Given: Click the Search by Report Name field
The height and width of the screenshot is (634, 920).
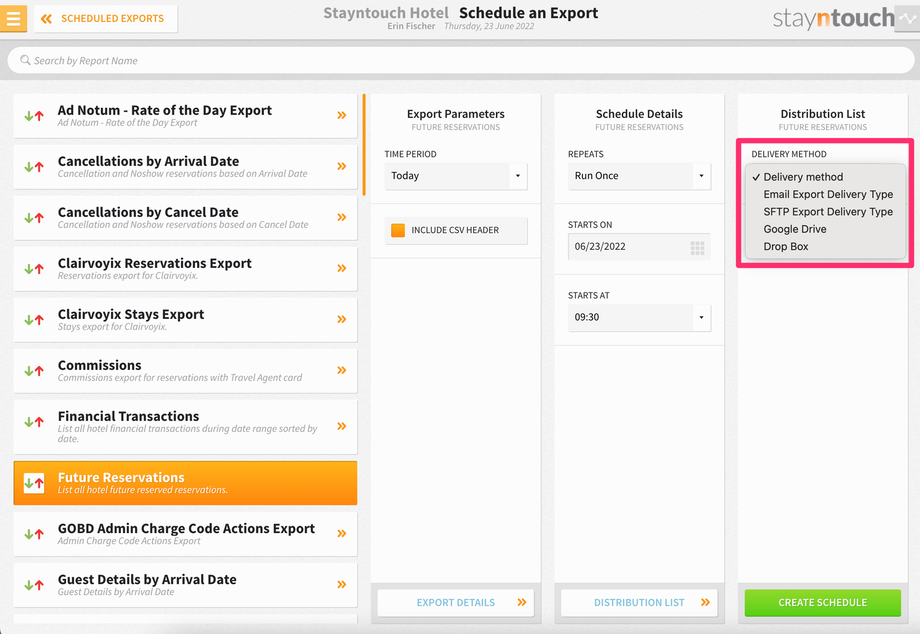Looking at the screenshot, I should 461,60.
